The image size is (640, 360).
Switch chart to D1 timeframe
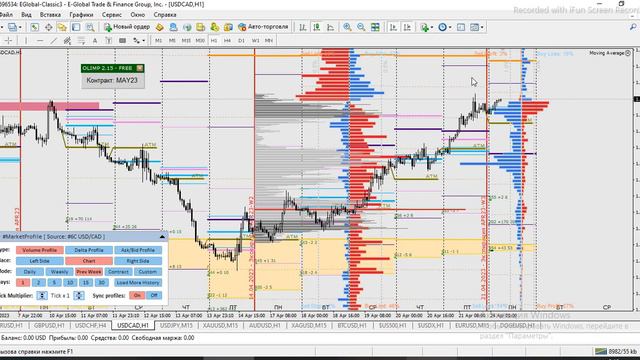241,40
